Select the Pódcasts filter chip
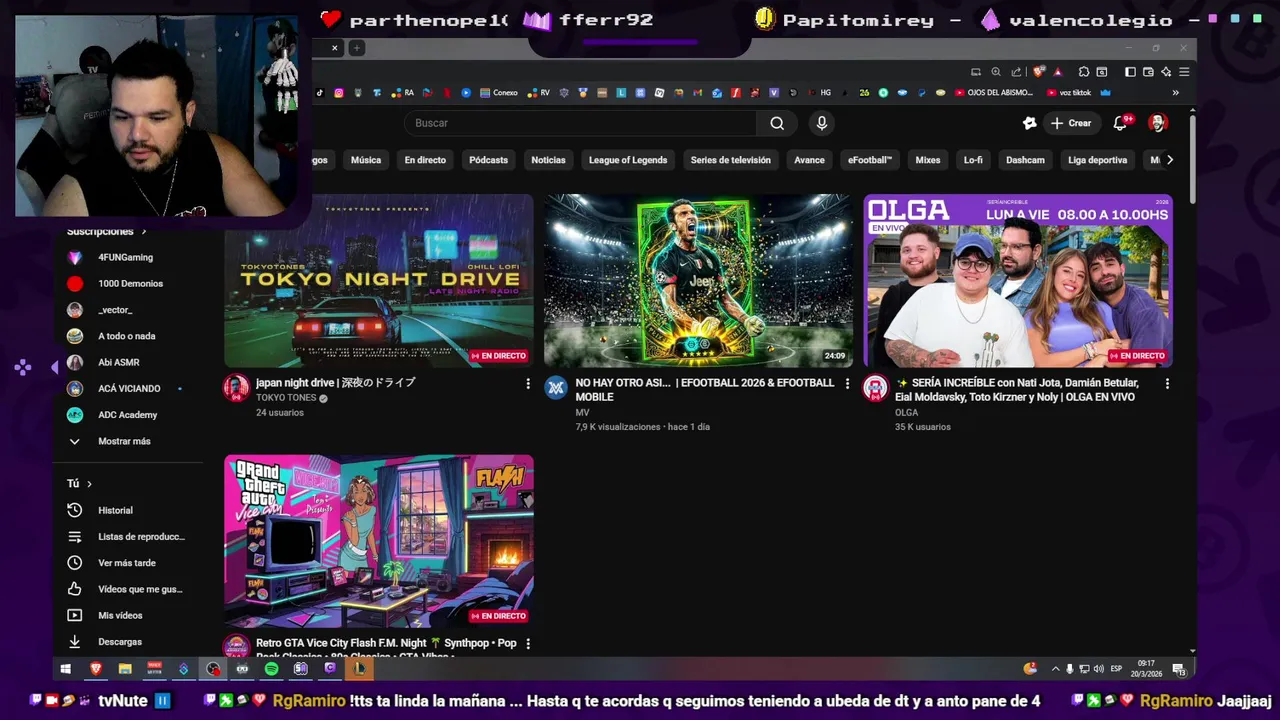Screen dimensions: 1280x720 488,160
